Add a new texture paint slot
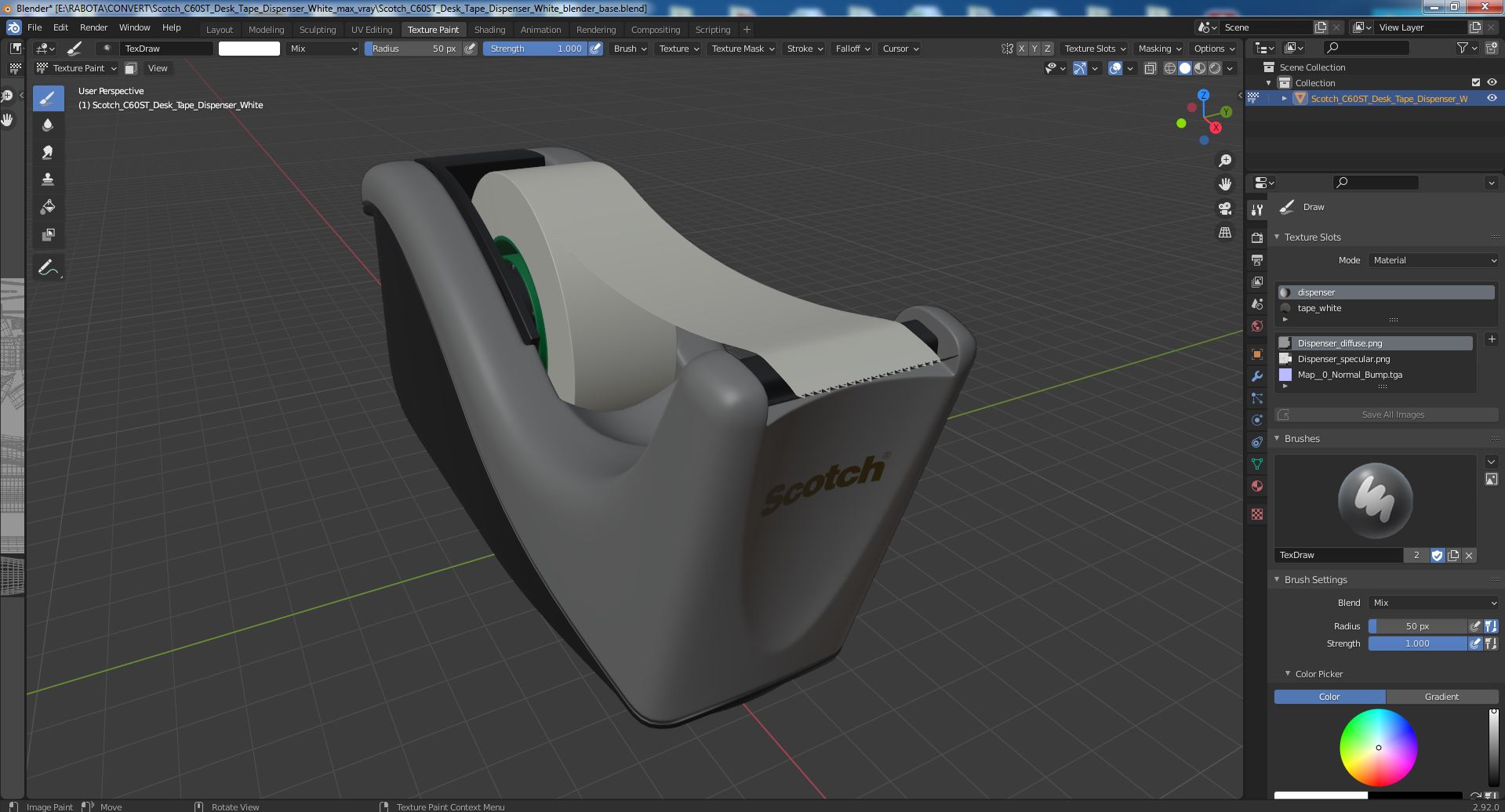 click(1491, 339)
